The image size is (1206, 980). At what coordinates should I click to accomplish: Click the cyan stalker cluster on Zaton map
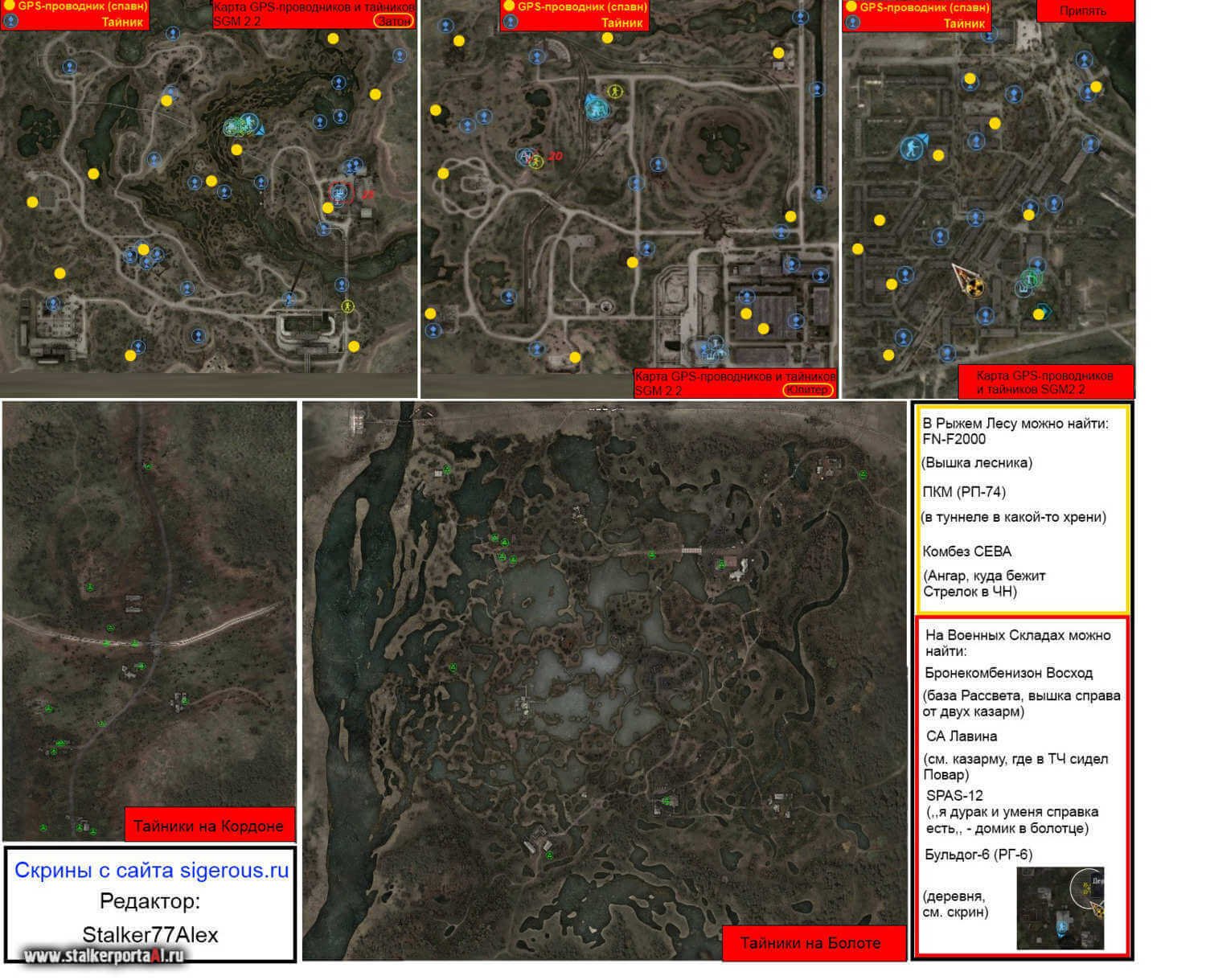pyautogui.click(x=241, y=125)
